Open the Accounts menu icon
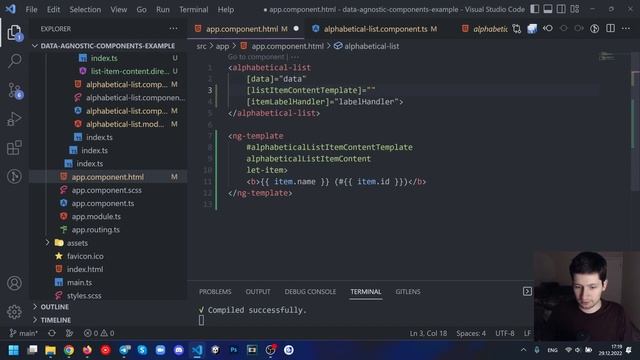The image size is (640, 360). click(x=14, y=283)
